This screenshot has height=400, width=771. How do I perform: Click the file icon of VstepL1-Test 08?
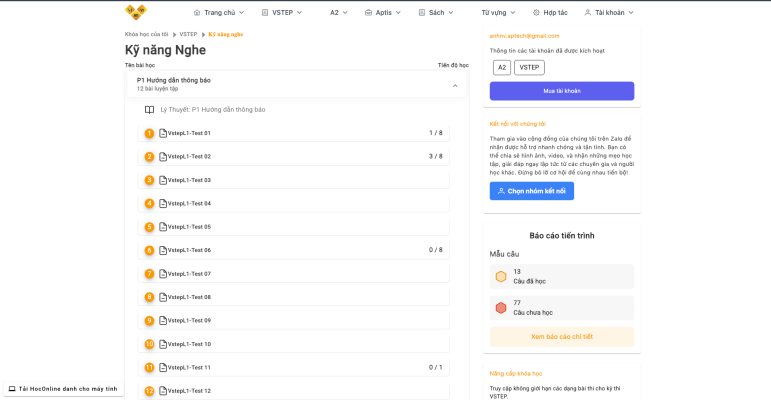(163, 297)
